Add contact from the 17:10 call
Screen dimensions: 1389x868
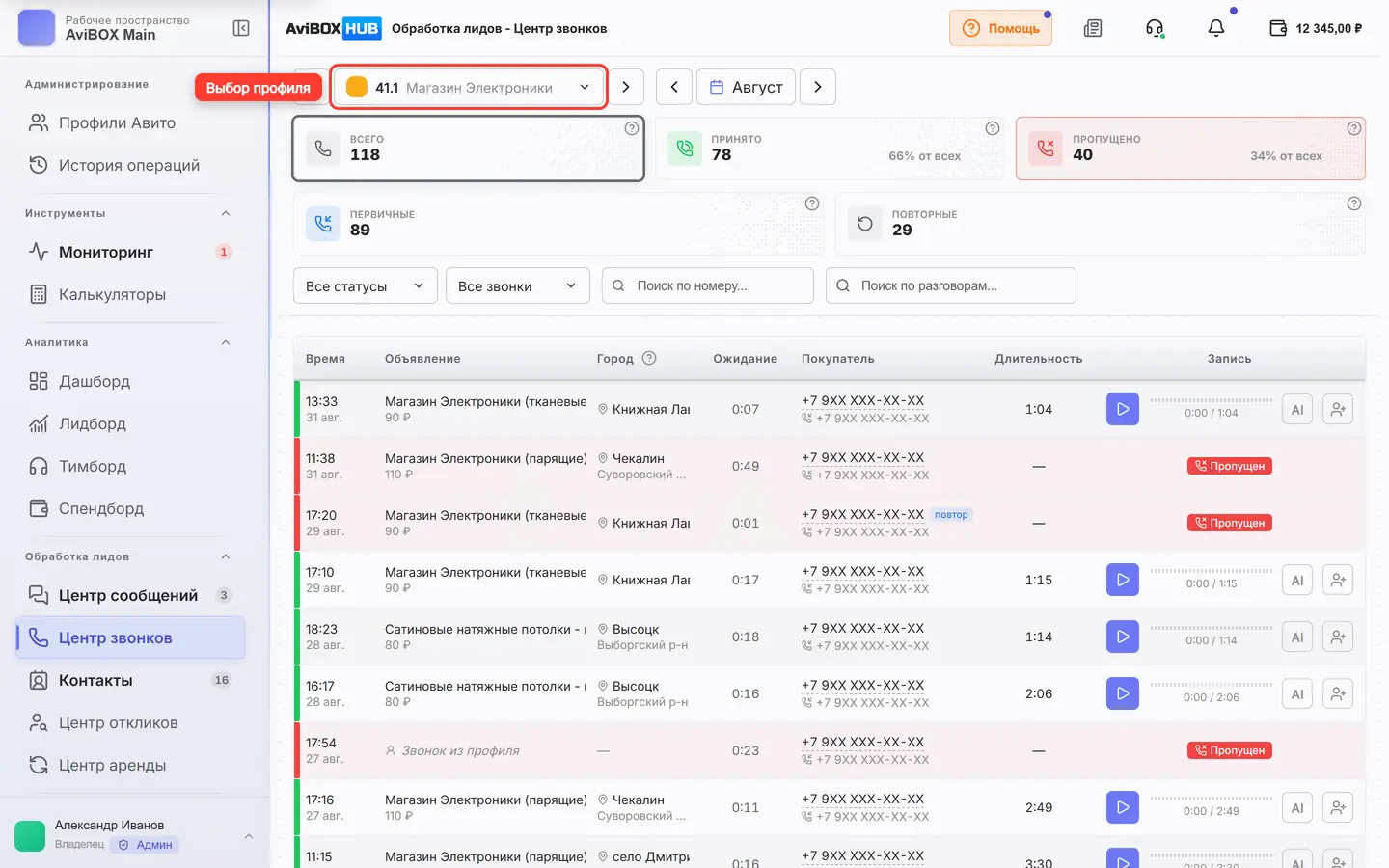click(x=1338, y=580)
